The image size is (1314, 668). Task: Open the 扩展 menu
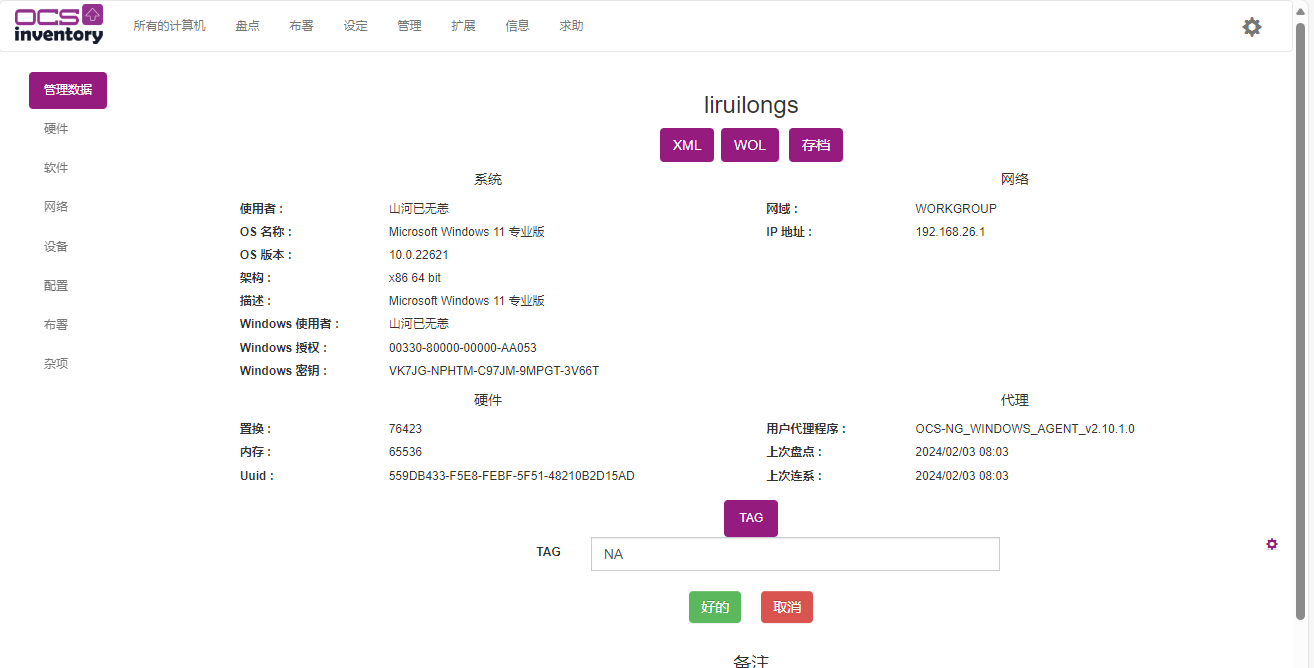[x=463, y=26]
